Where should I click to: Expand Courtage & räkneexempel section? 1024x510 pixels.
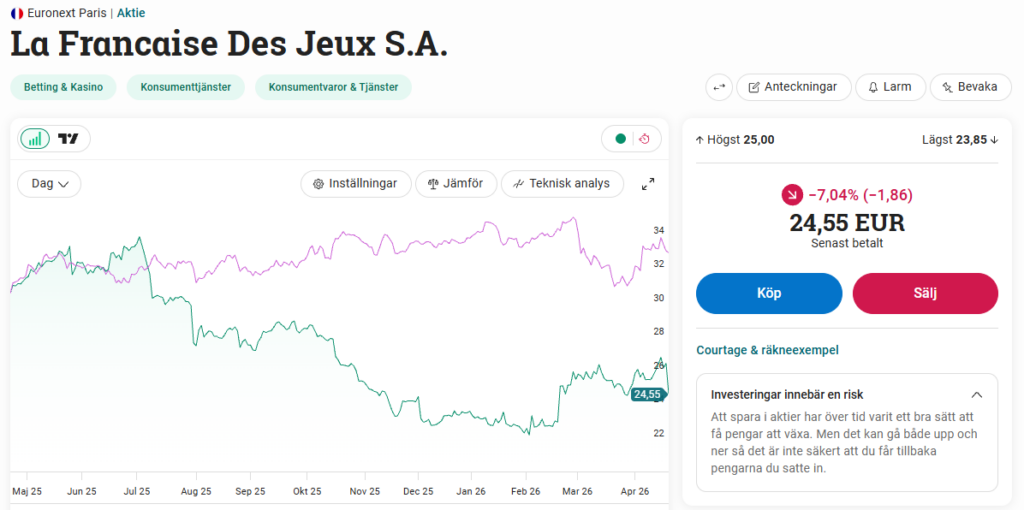[x=767, y=350]
